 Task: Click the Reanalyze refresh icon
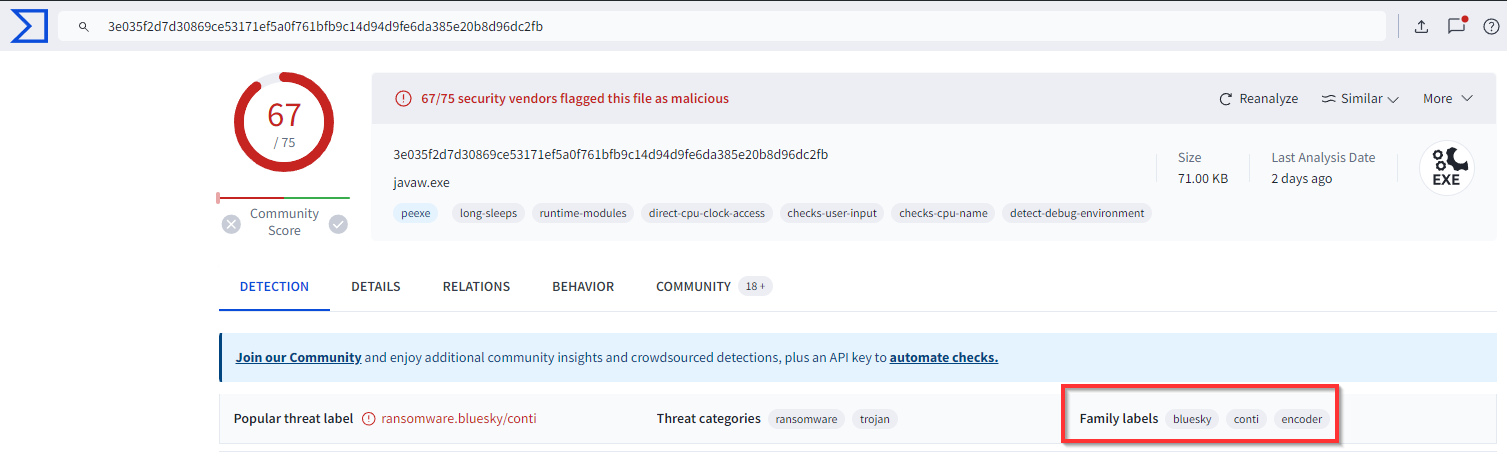[x=1225, y=99]
